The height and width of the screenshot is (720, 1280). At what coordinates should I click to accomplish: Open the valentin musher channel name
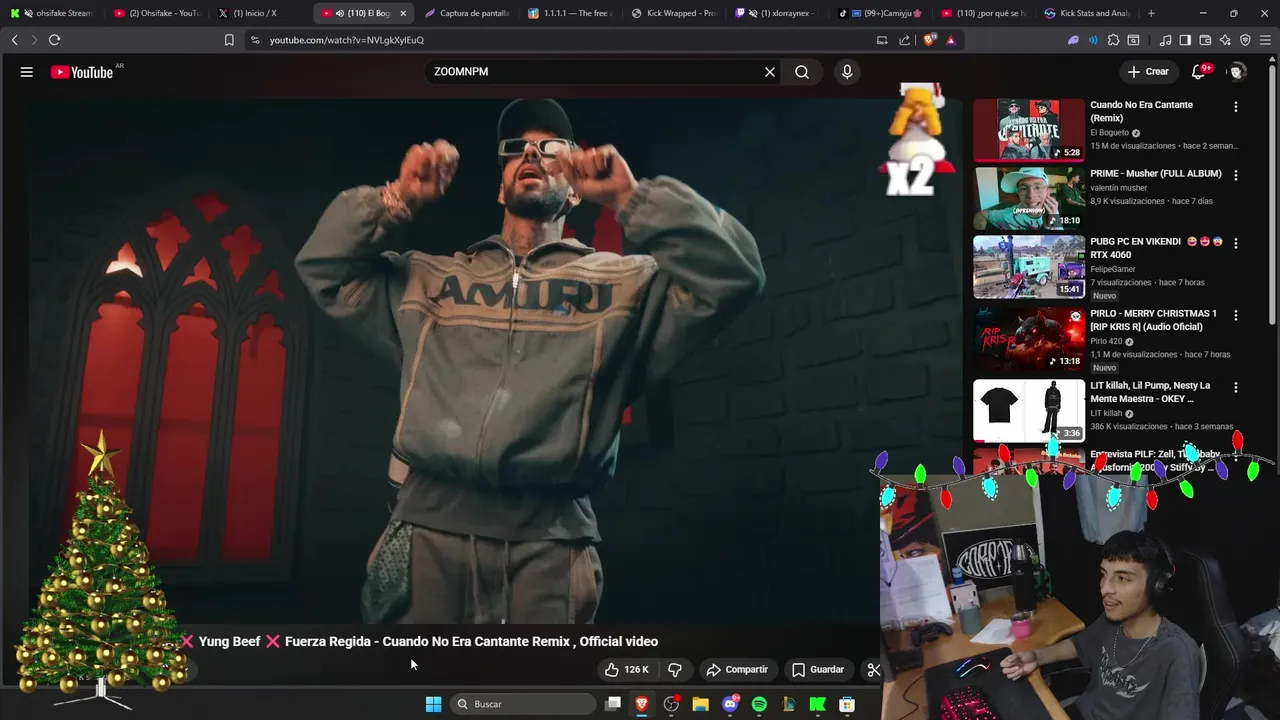click(1119, 187)
